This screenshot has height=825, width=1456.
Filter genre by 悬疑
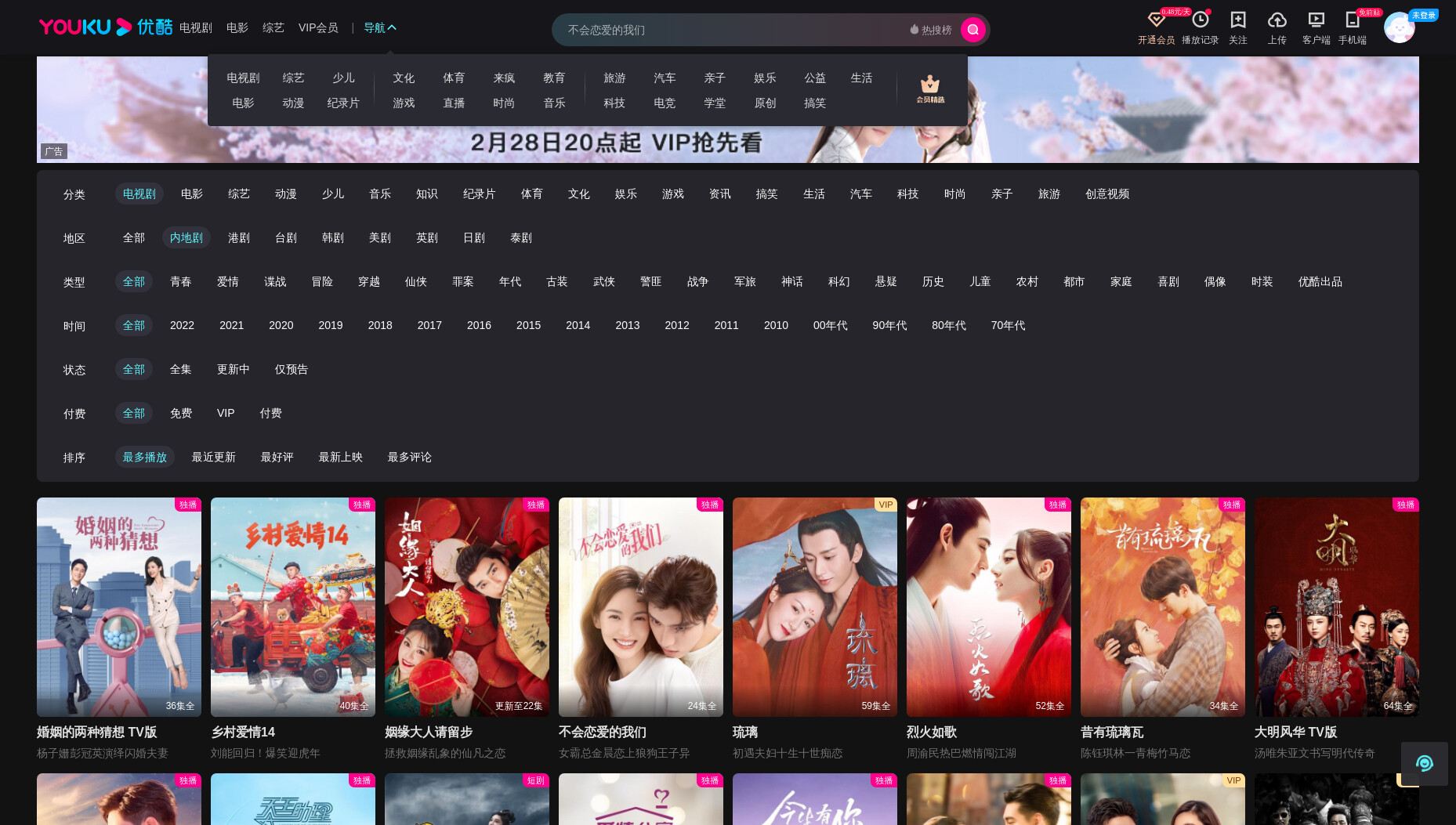tap(886, 281)
